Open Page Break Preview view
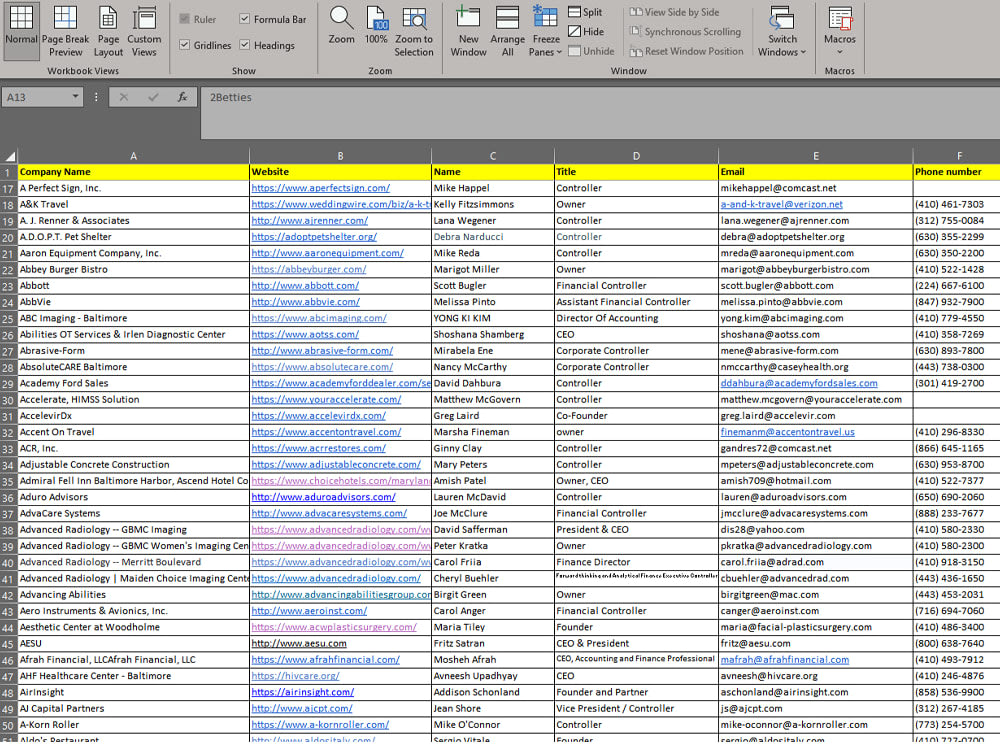 (65, 31)
